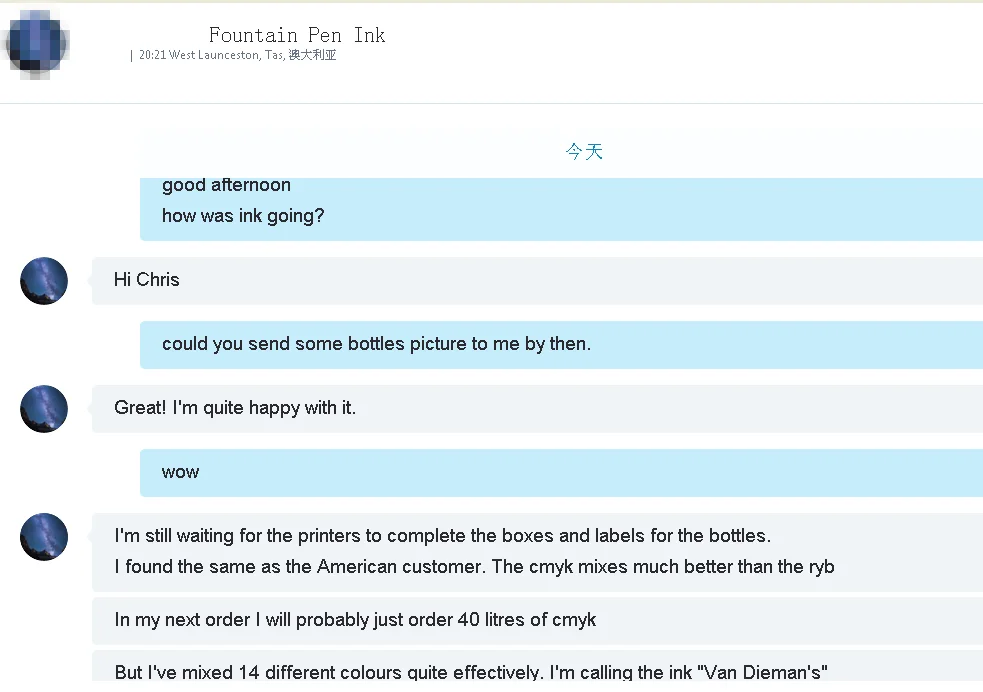Screen dimensions: 983x692
Task: Select the "how was ink going?" message
Action: 243,216
